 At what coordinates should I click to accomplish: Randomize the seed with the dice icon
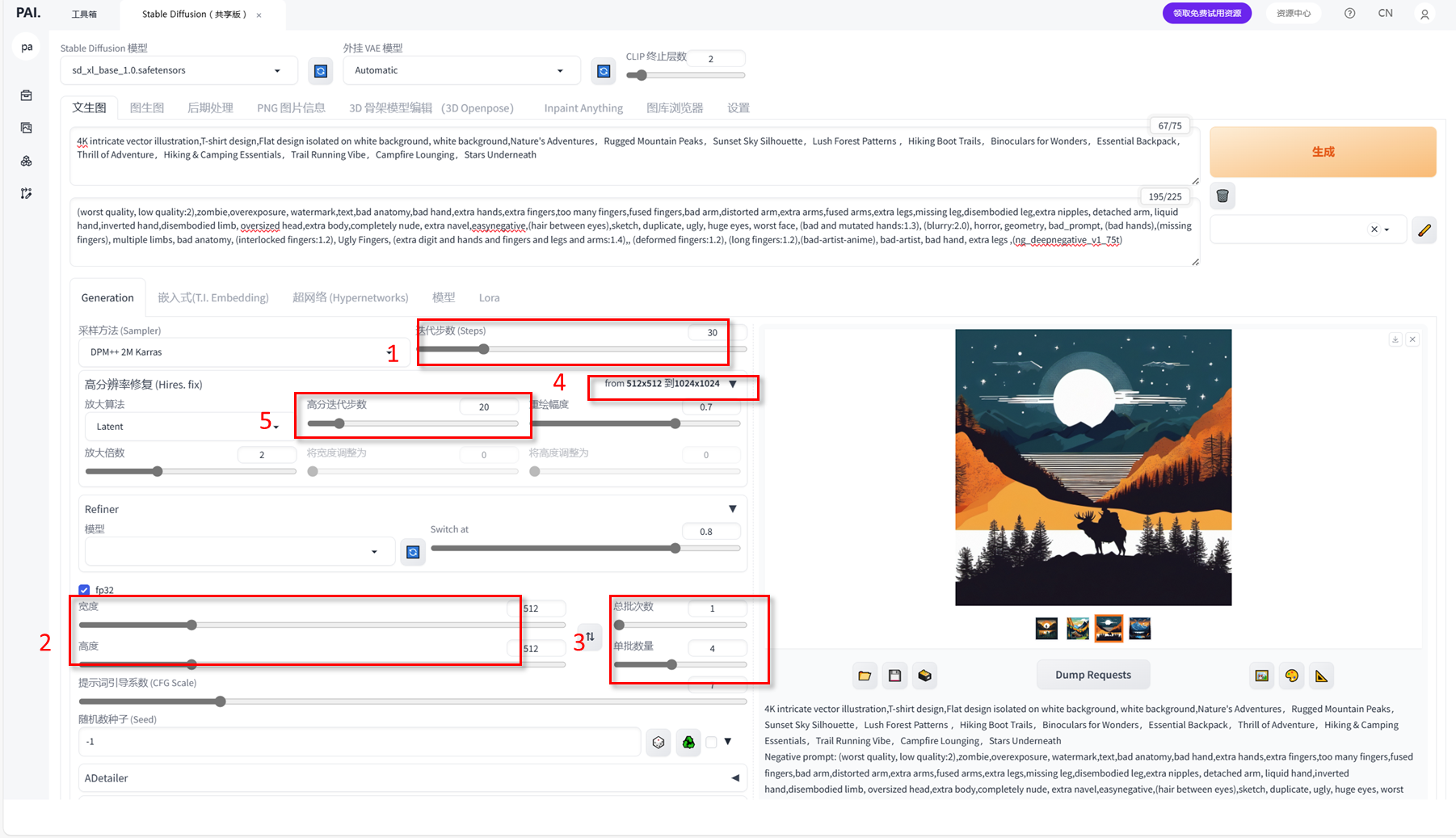(659, 742)
